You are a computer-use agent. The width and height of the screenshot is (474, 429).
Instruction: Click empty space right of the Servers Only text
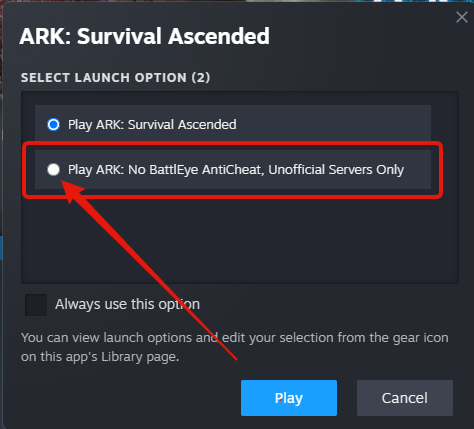click(417, 169)
